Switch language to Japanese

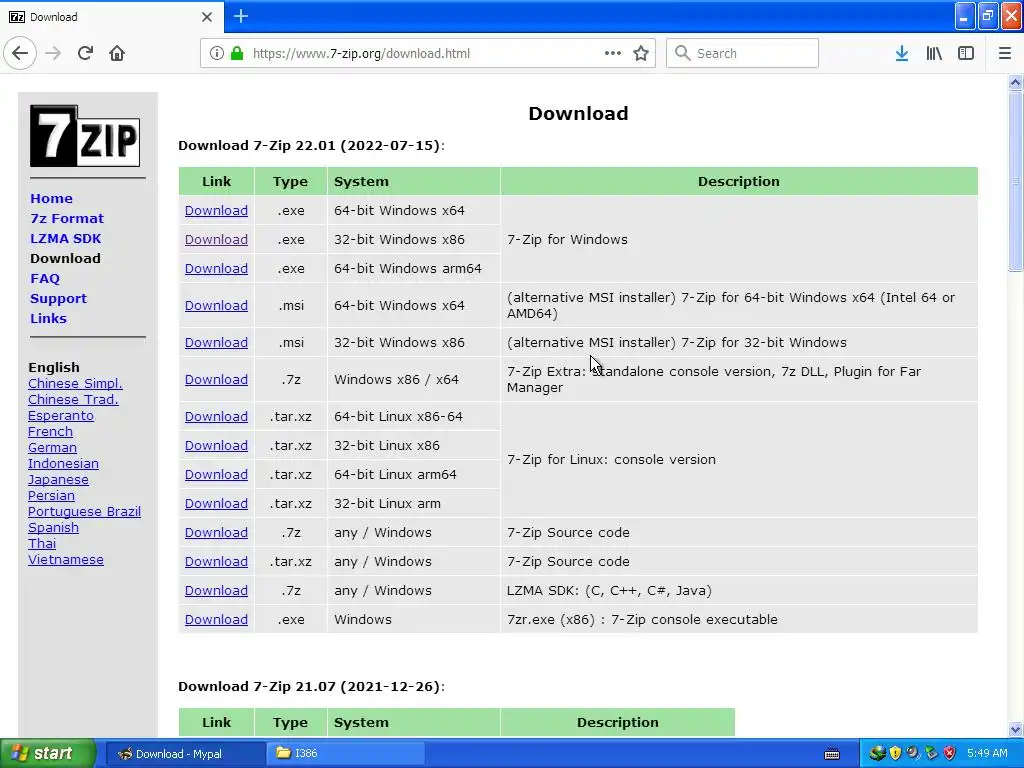(58, 479)
